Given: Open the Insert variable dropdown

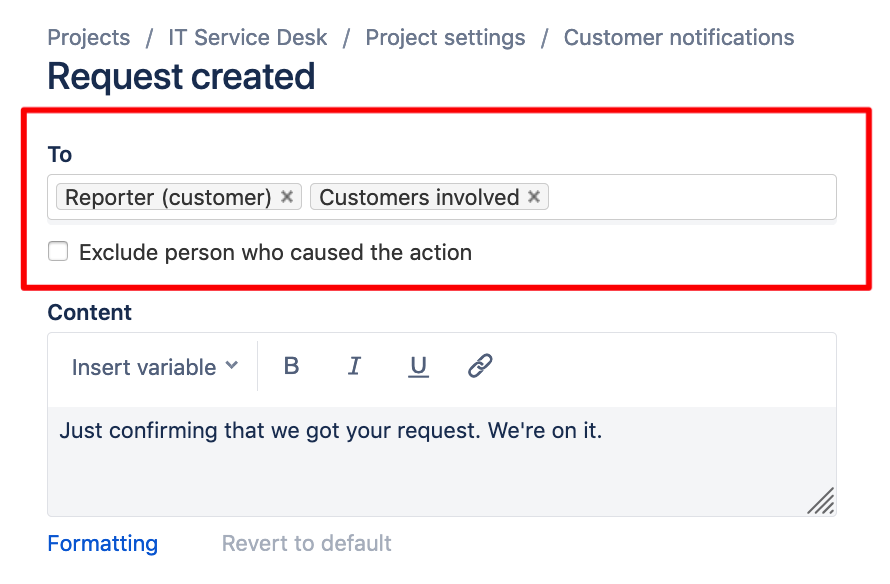Looking at the screenshot, I should pyautogui.click(x=154, y=367).
